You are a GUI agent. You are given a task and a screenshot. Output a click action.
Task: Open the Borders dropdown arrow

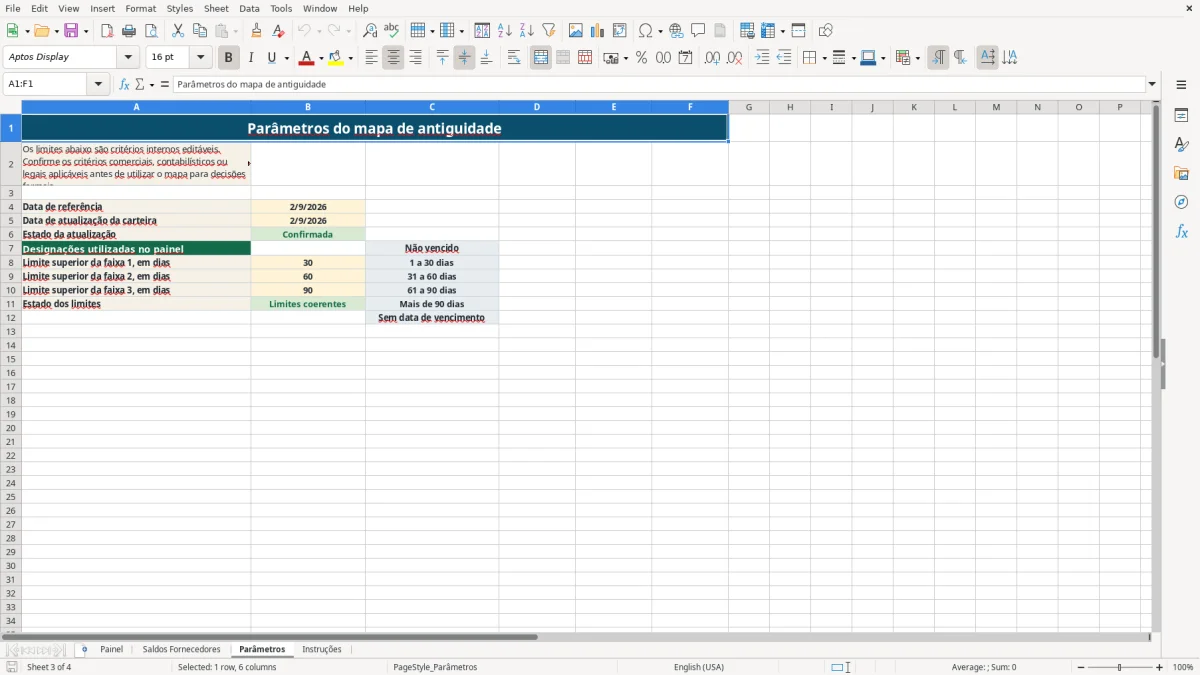(x=823, y=58)
